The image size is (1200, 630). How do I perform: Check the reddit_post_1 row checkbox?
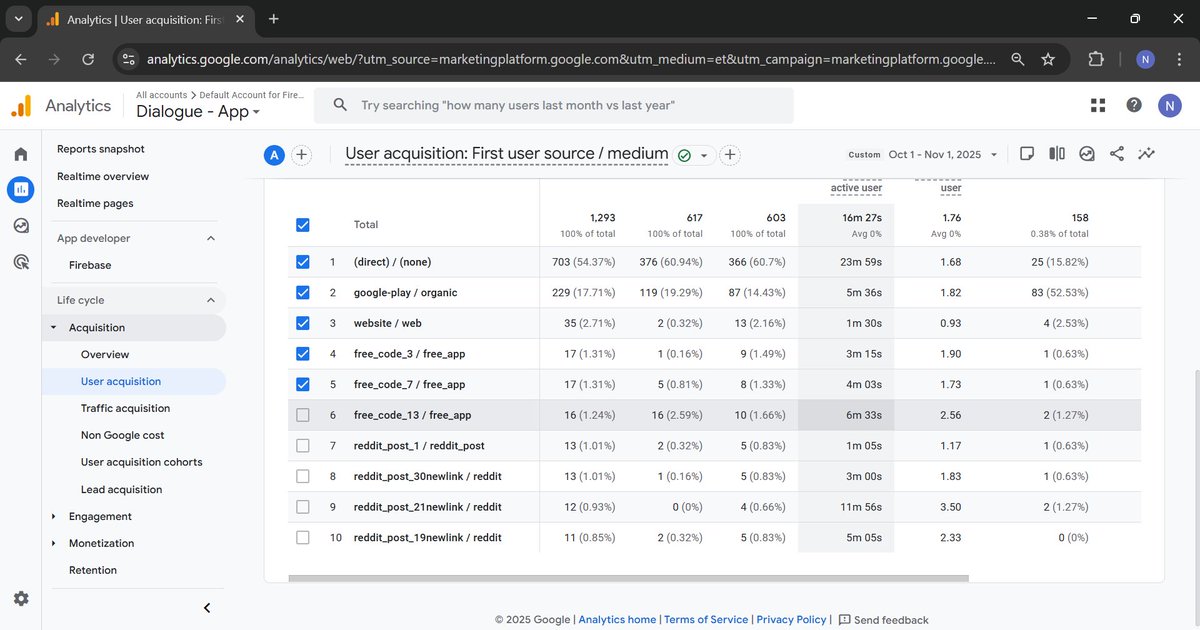302,445
